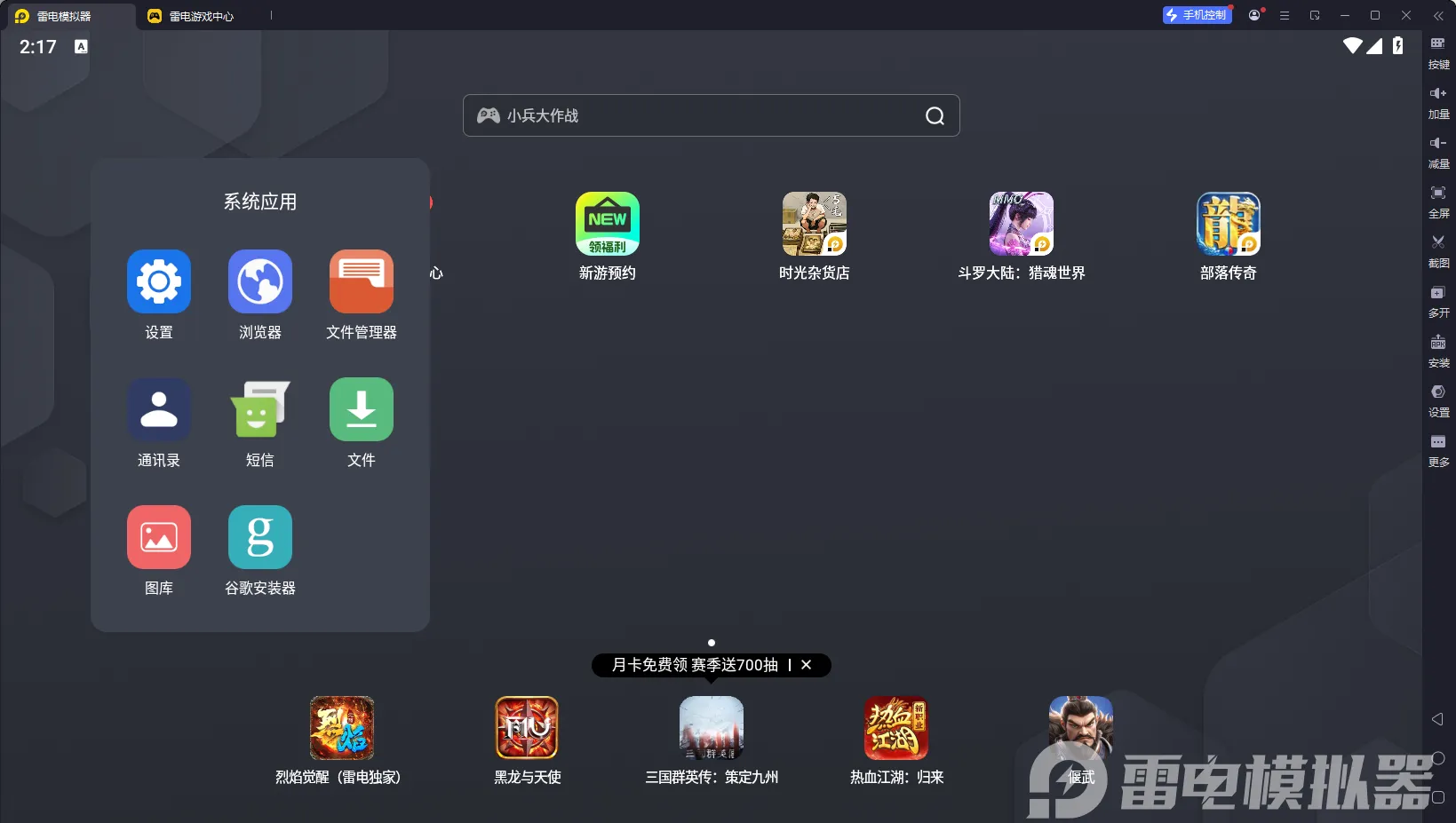The height and width of the screenshot is (823, 1456).
Task: Take a screenshot with 截图
Action: pos(1439,252)
